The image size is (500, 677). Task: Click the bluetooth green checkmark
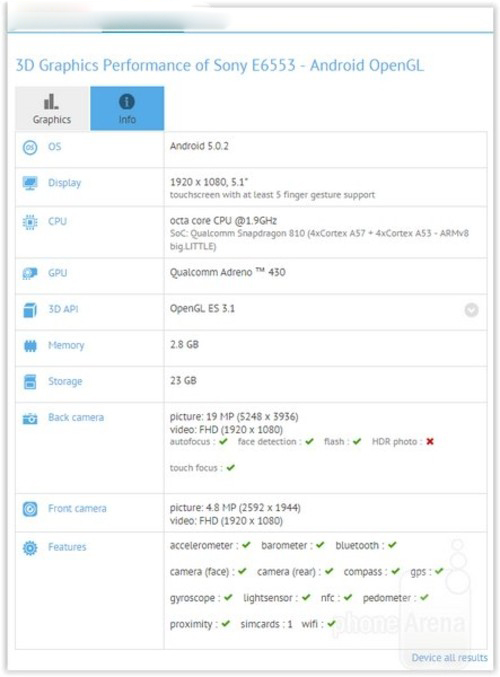[392, 545]
